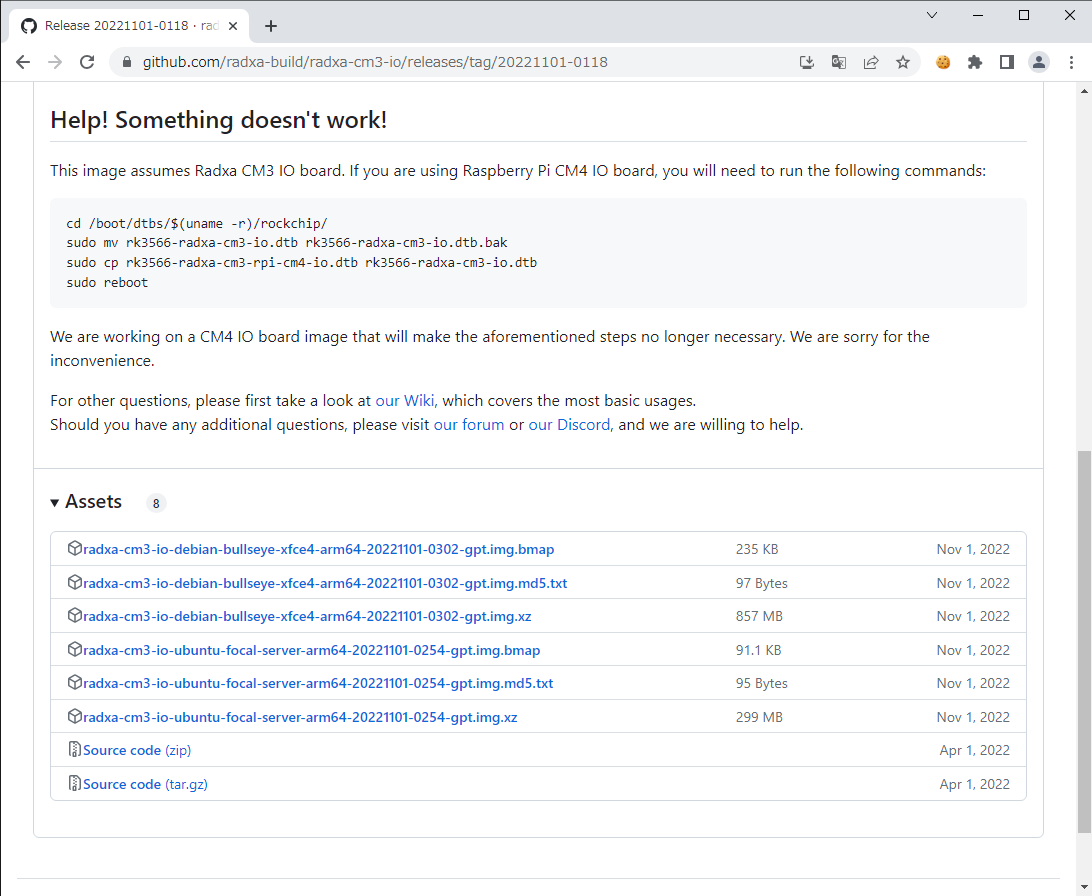Go back to the previous page
This screenshot has height=896, width=1092.
(23, 62)
